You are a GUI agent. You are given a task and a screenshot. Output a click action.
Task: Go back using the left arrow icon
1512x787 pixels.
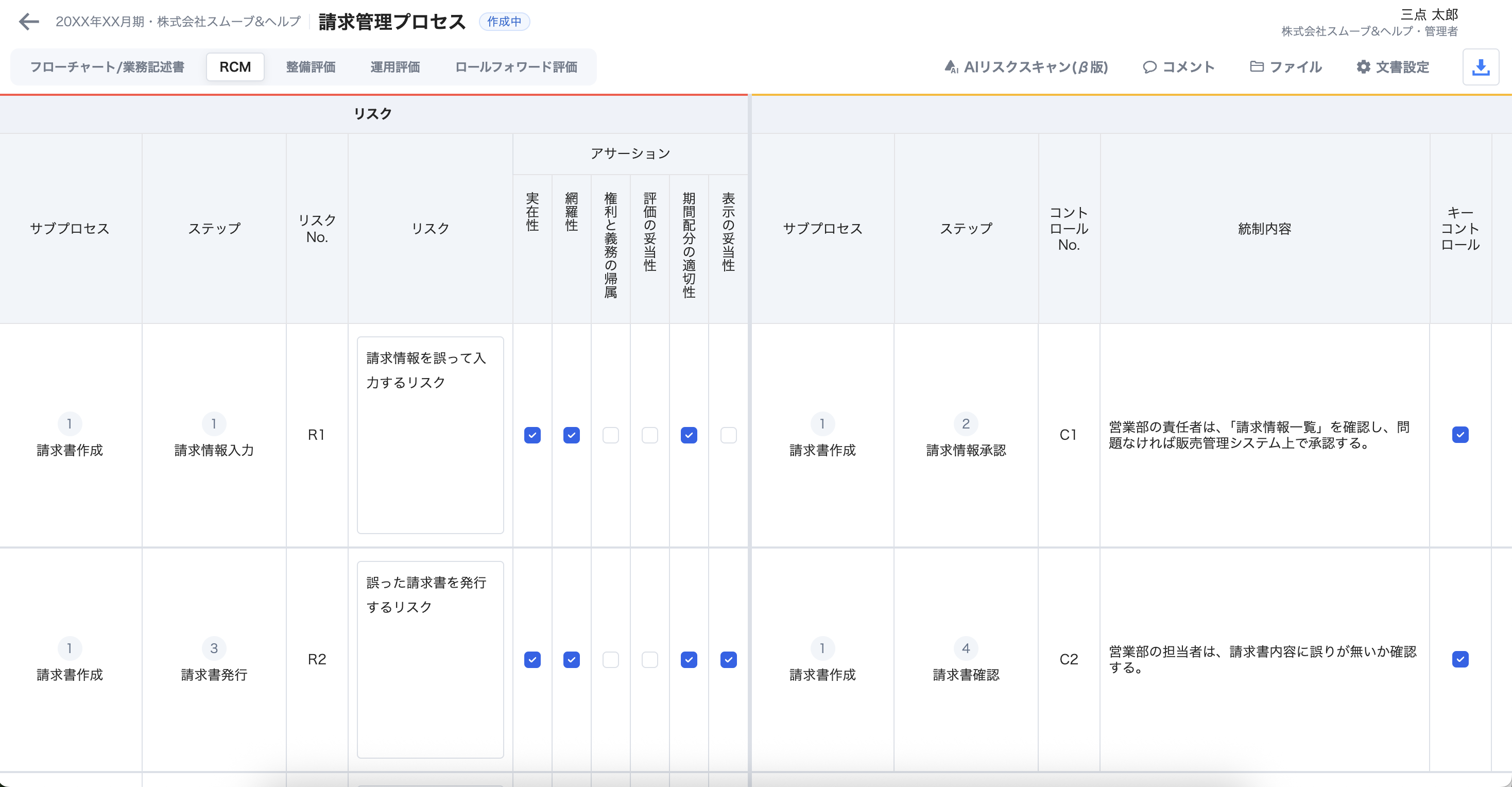pos(28,22)
